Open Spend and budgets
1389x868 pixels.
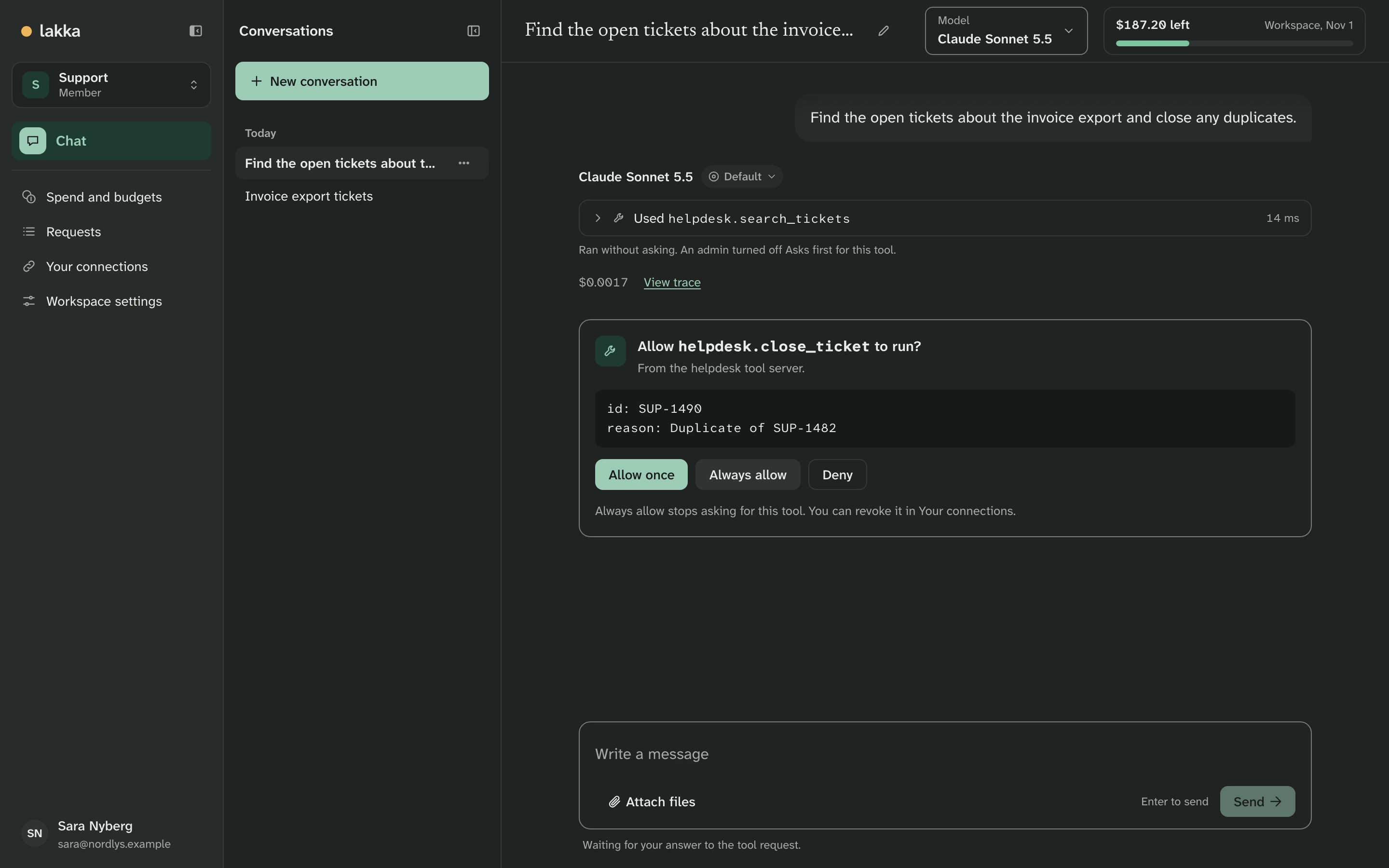111,197
